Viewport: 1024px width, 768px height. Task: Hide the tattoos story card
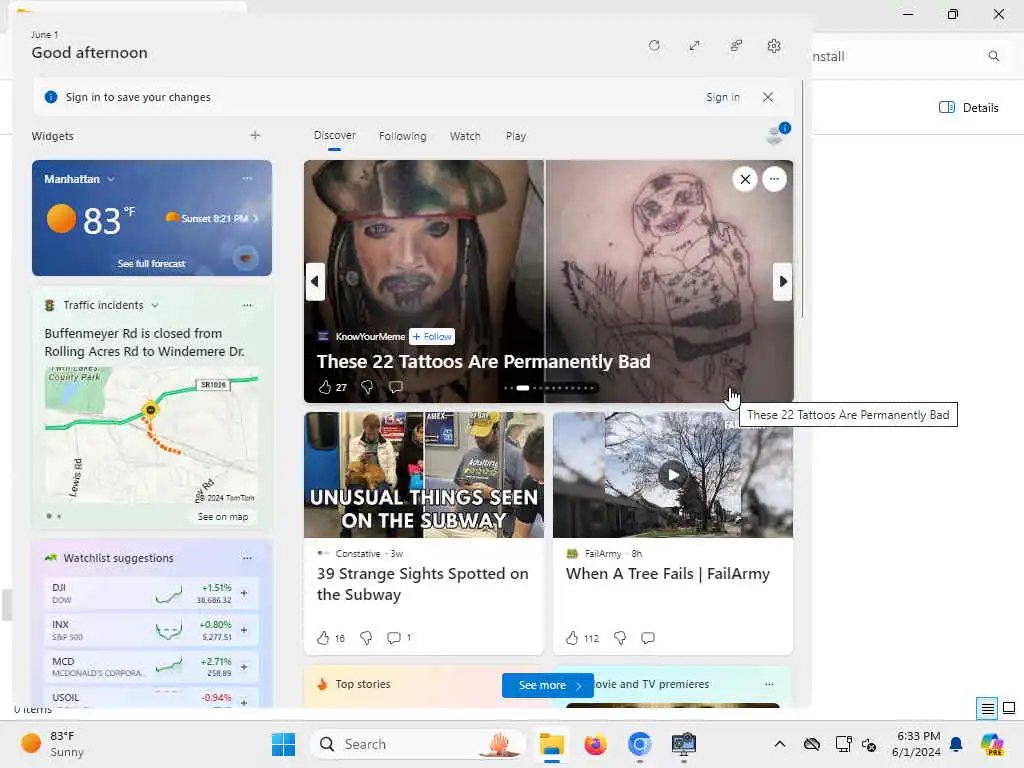click(744, 179)
